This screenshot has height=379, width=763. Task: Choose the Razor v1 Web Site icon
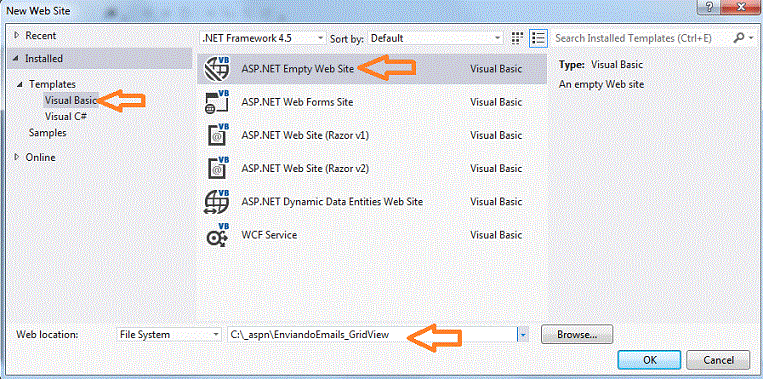pos(216,136)
